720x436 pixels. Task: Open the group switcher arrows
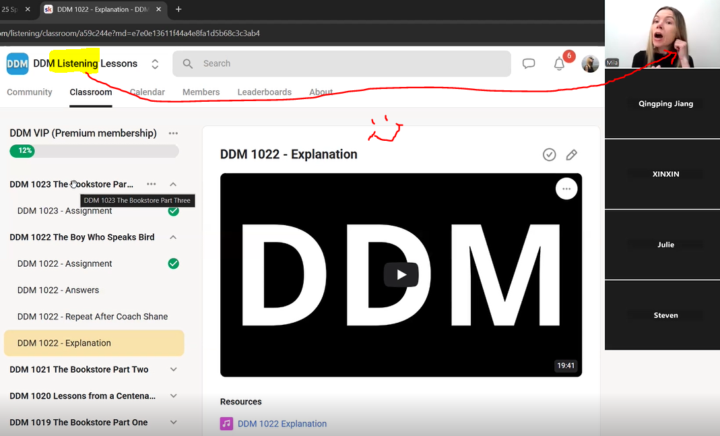coord(155,64)
